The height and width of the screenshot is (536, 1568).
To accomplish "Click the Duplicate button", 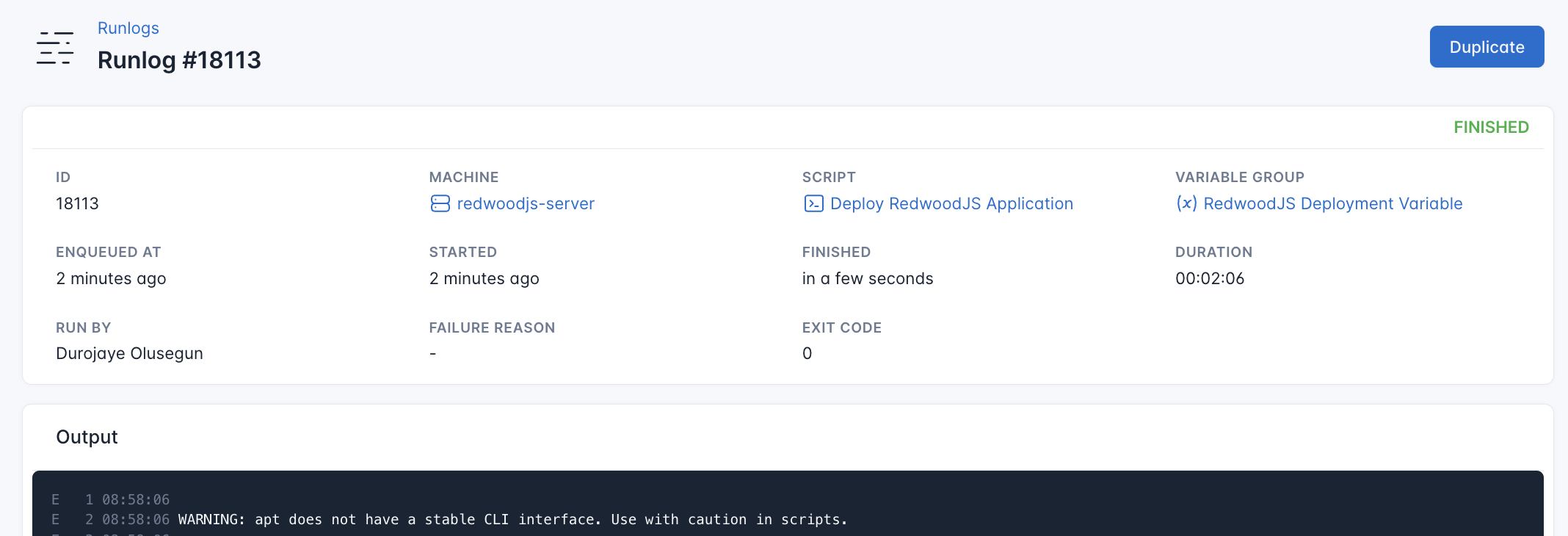I will (1487, 47).
